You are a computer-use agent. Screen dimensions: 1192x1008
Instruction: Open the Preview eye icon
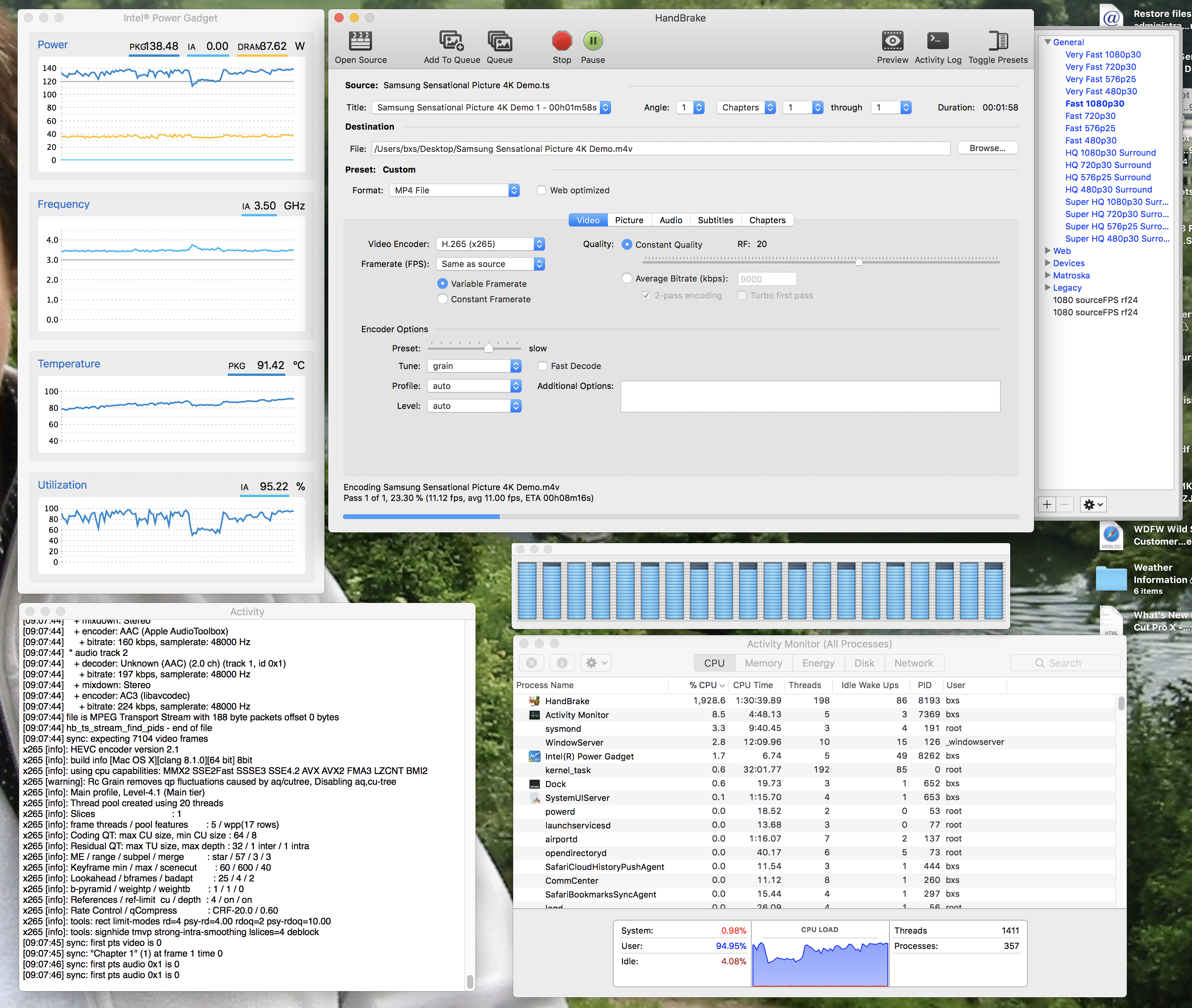pyautogui.click(x=892, y=41)
